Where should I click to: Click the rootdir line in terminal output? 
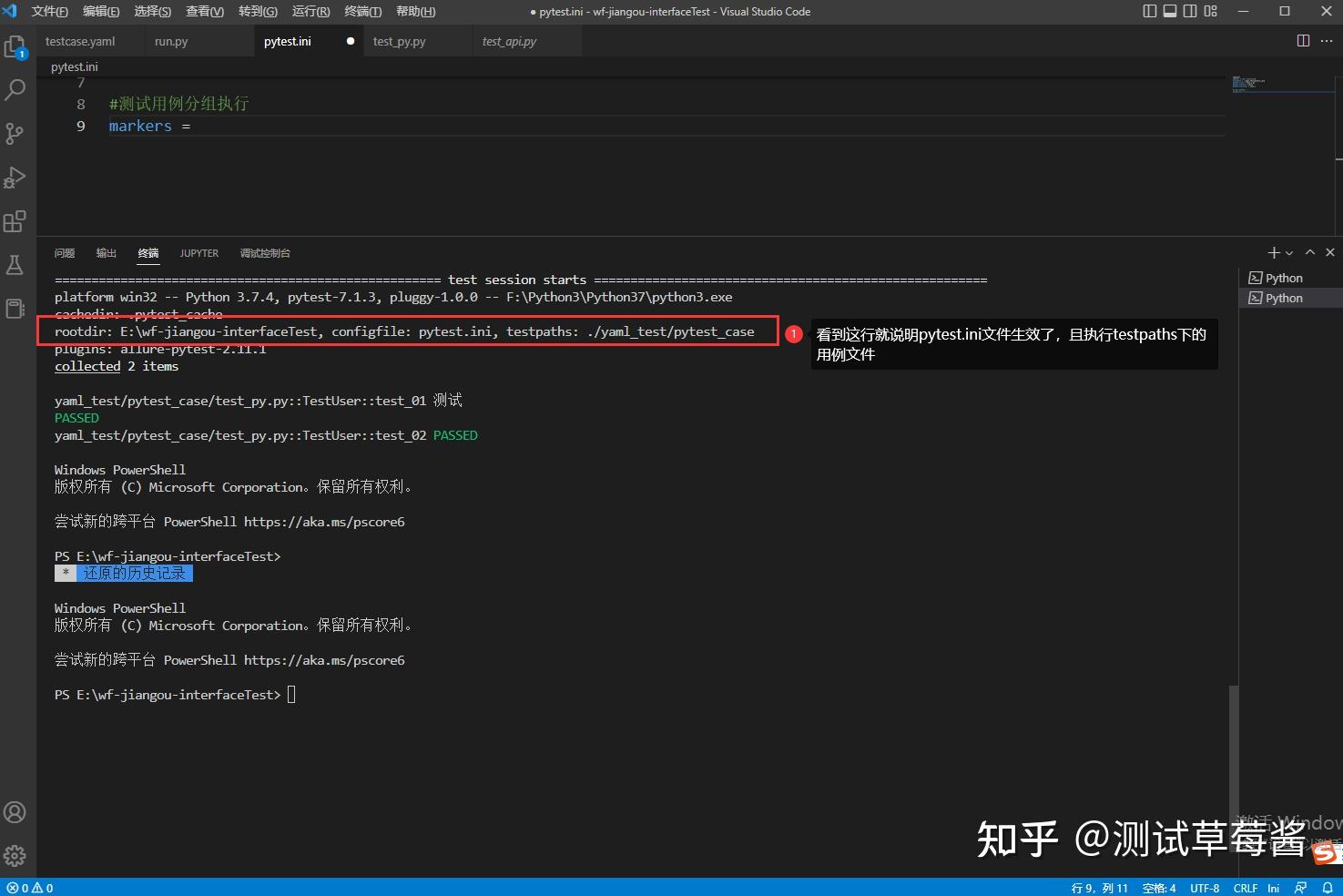coord(404,331)
